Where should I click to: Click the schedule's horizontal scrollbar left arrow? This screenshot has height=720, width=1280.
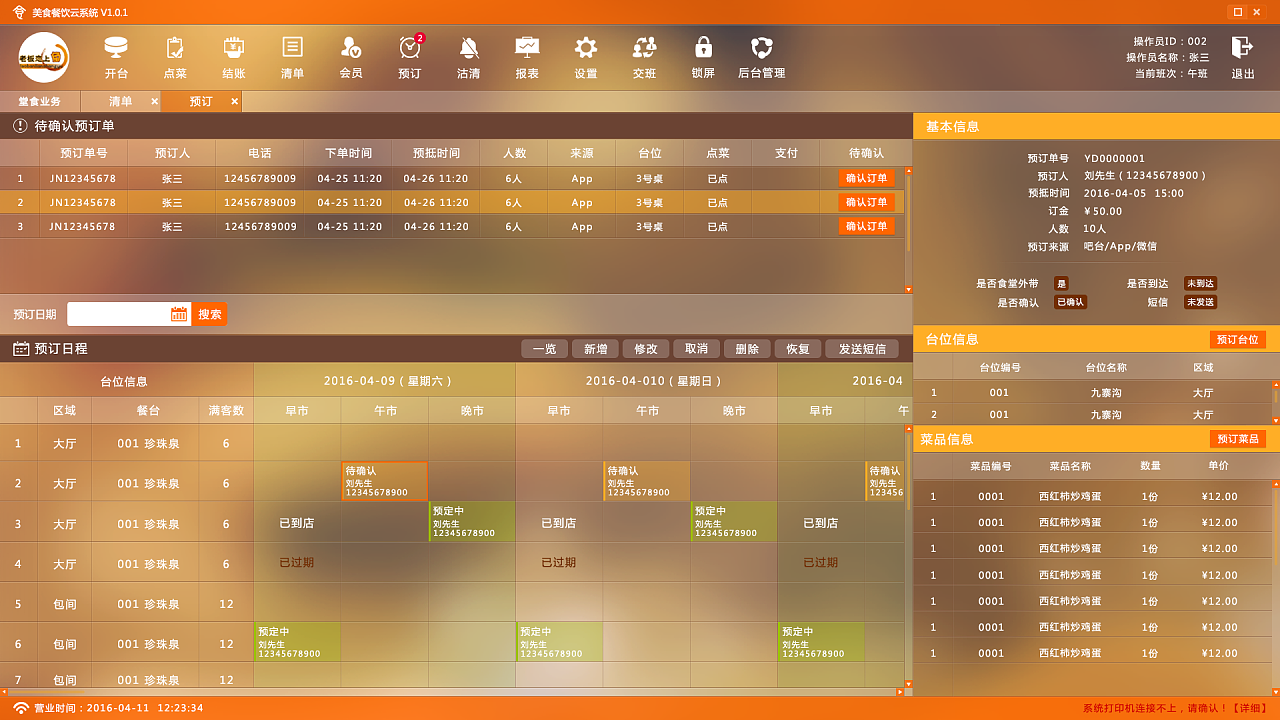tap(4, 692)
